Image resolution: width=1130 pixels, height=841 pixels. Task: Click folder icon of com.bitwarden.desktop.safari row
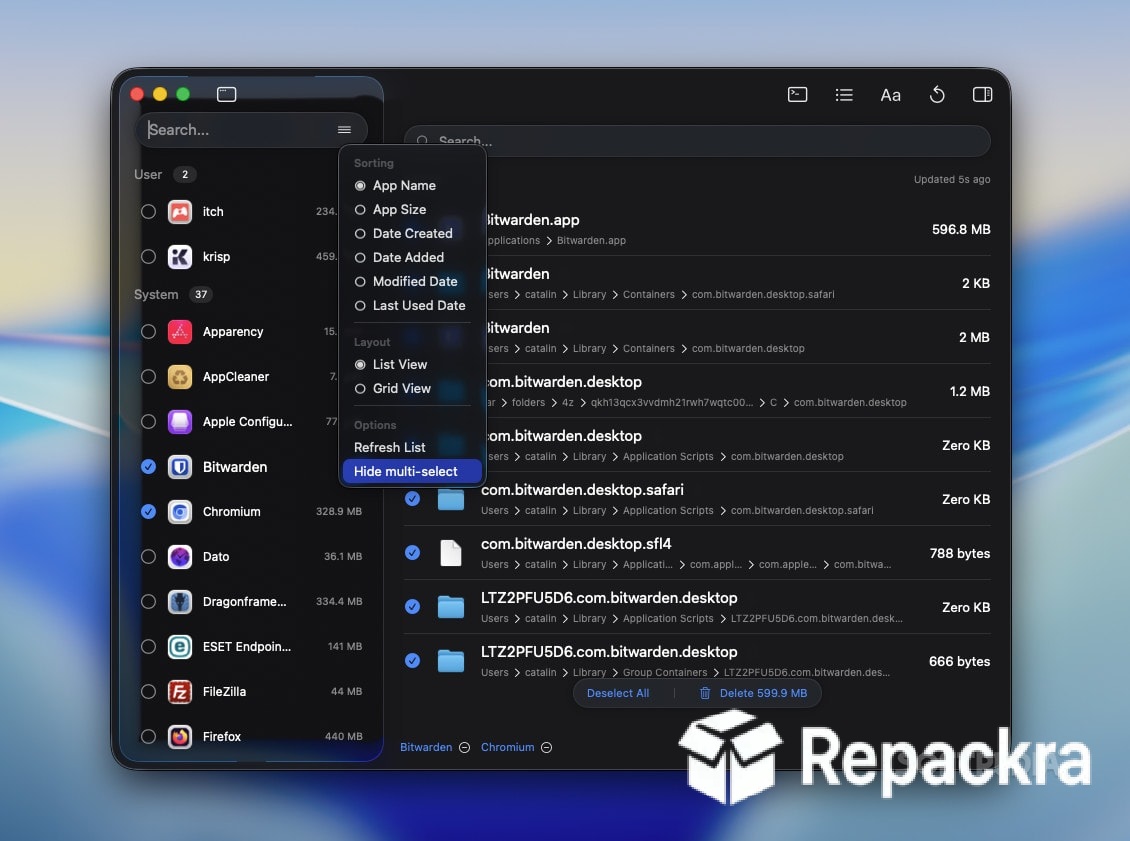(x=451, y=499)
